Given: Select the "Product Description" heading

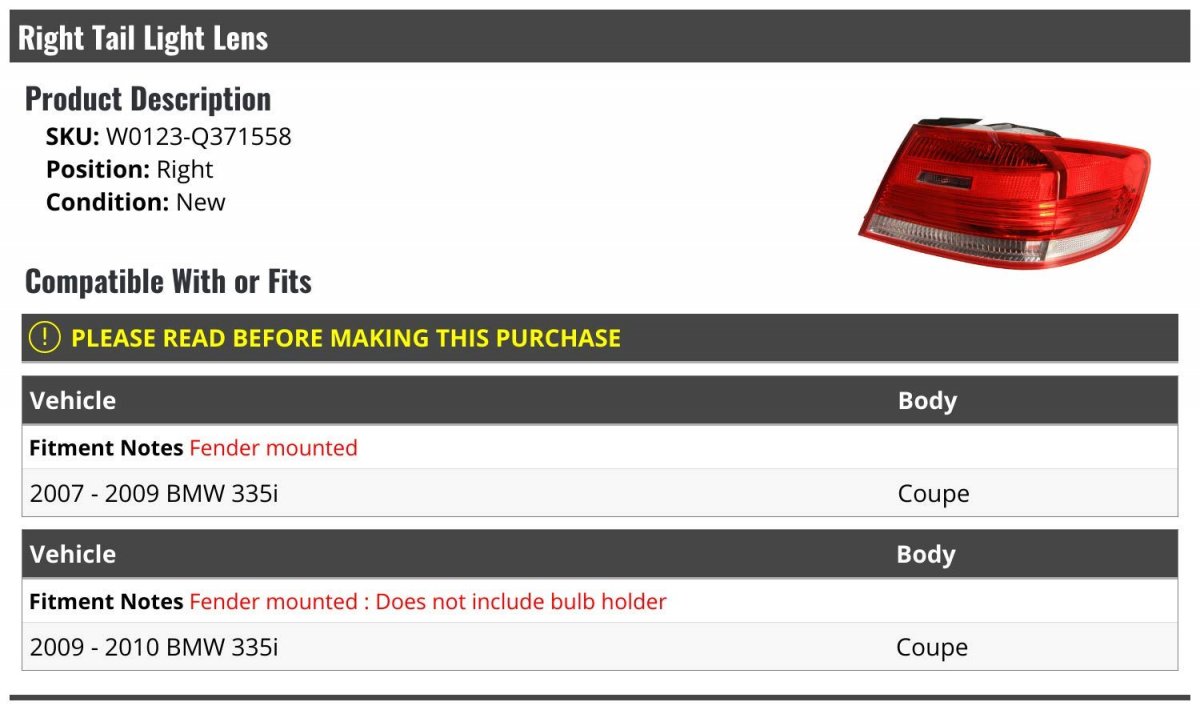Looking at the screenshot, I should (x=148, y=99).
